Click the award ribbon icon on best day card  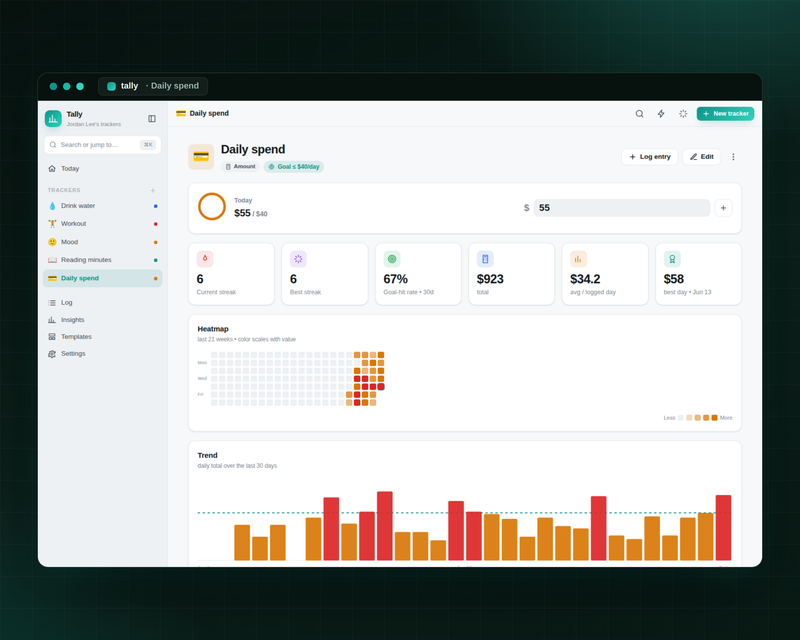[672, 259]
